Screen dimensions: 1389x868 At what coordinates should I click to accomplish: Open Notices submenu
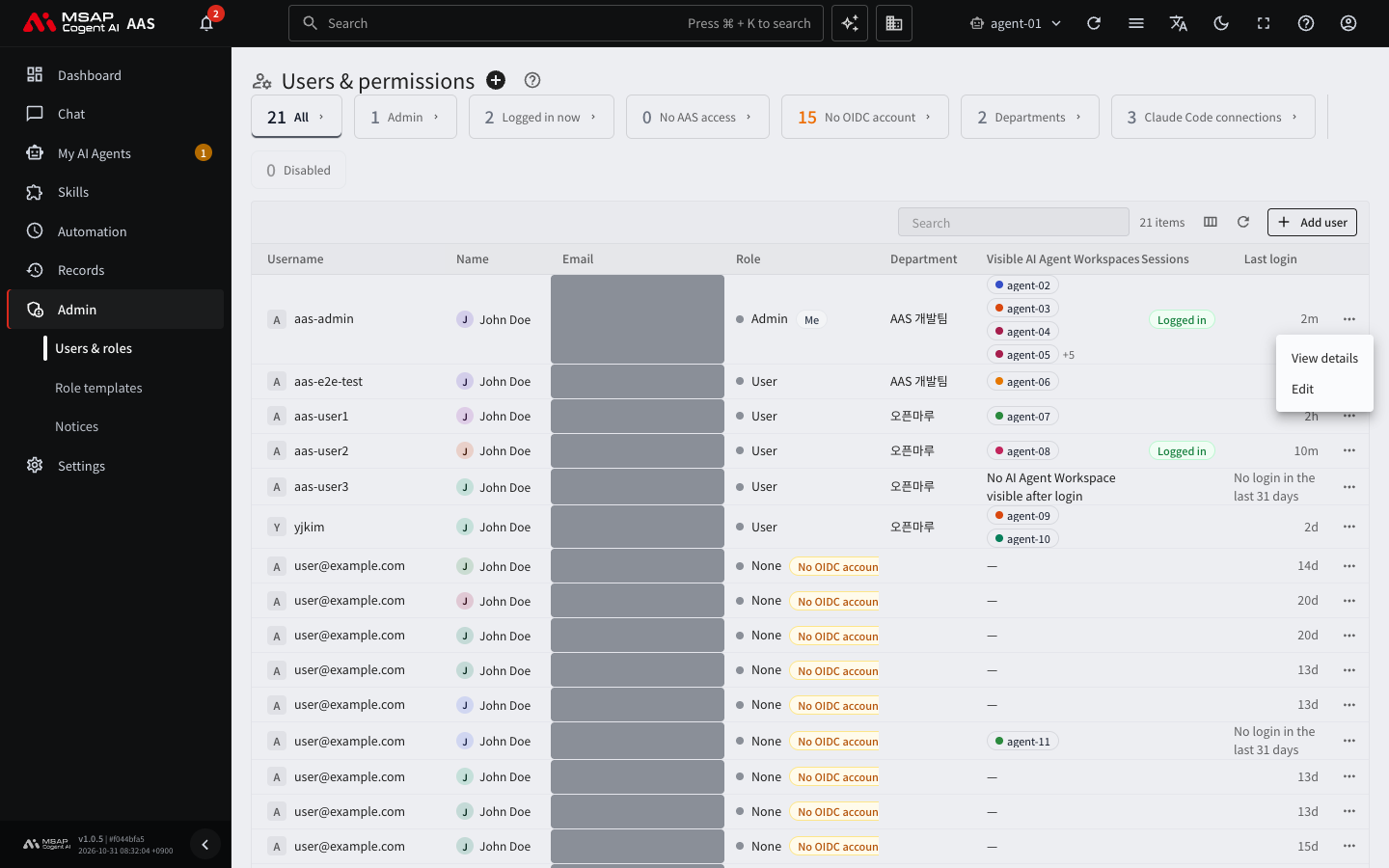point(76,426)
